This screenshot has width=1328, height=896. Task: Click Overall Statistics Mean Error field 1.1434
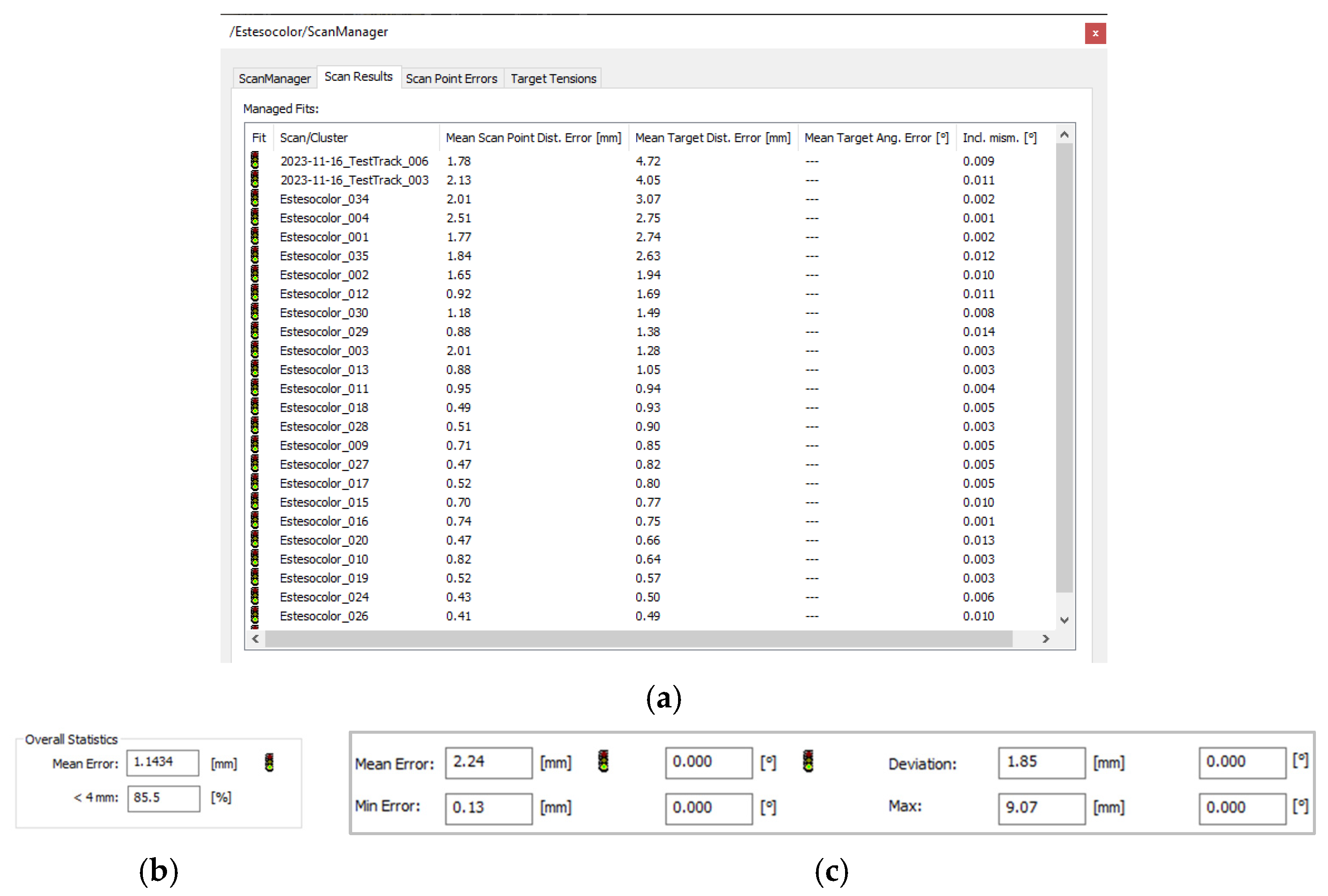163,763
